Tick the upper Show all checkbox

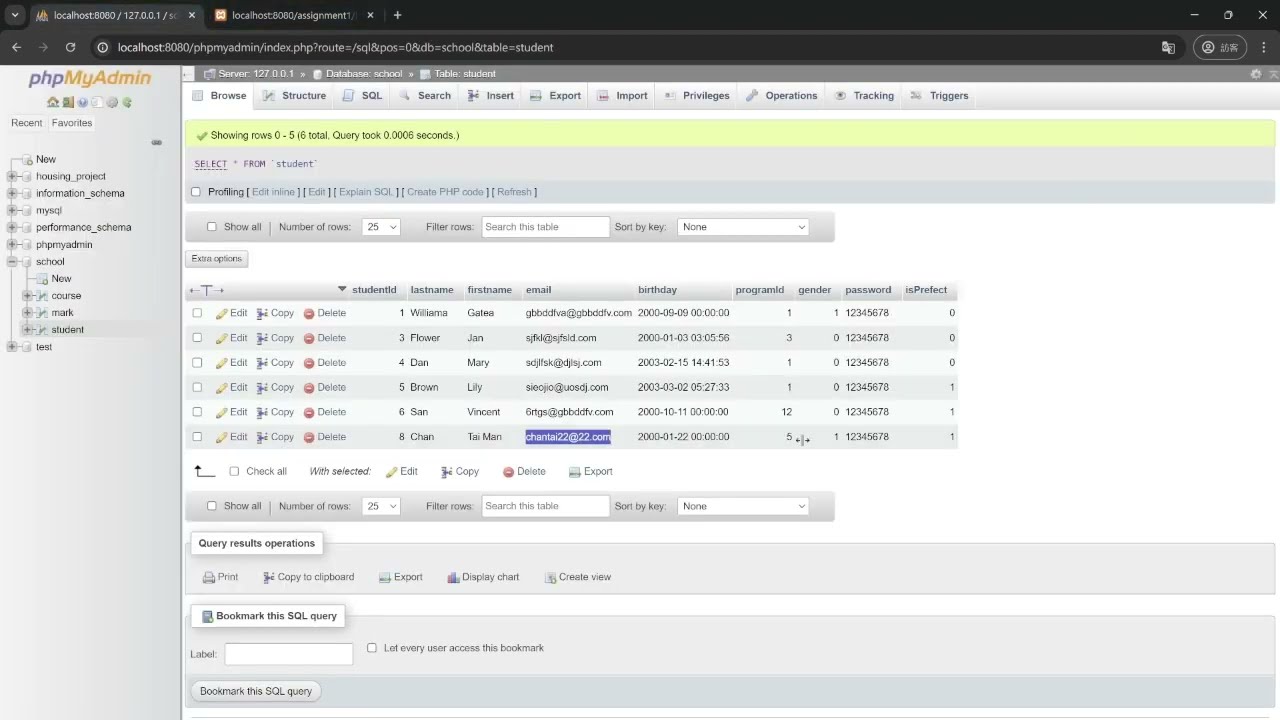pos(211,227)
